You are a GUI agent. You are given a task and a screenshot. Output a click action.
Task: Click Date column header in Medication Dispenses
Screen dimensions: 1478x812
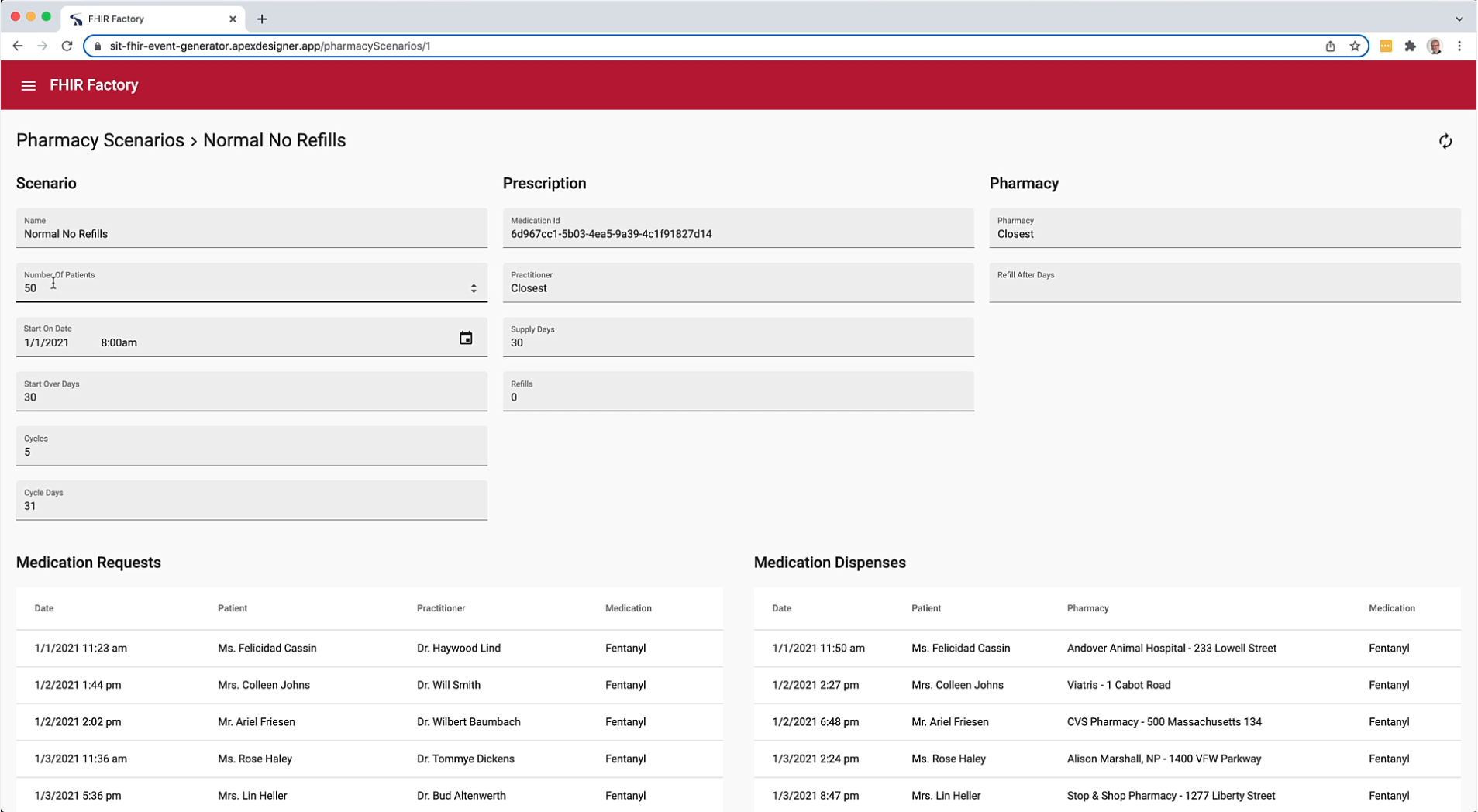point(782,608)
